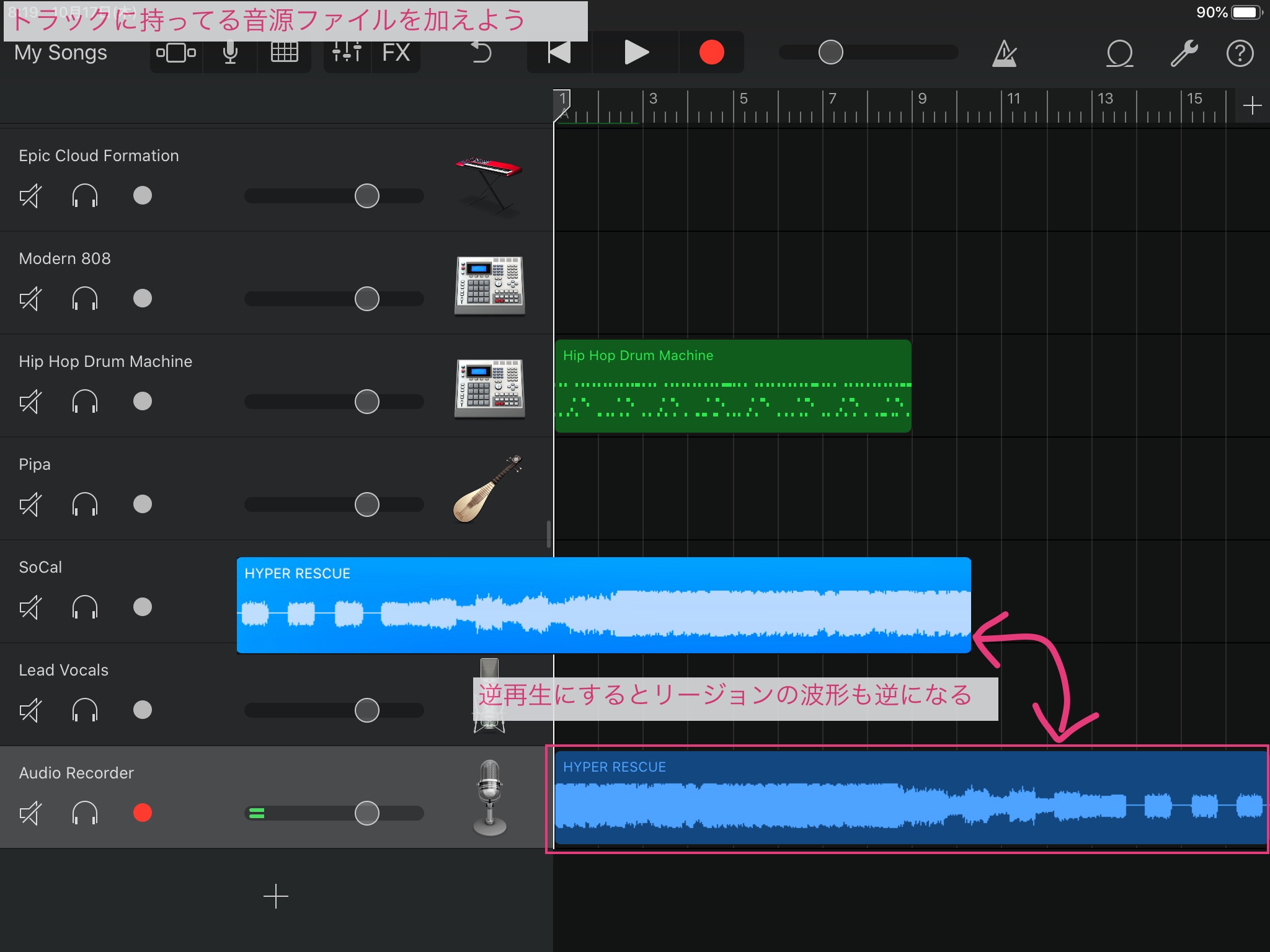Add a song section with ruler plus button
This screenshot has width=1270, height=952.
[1252, 105]
